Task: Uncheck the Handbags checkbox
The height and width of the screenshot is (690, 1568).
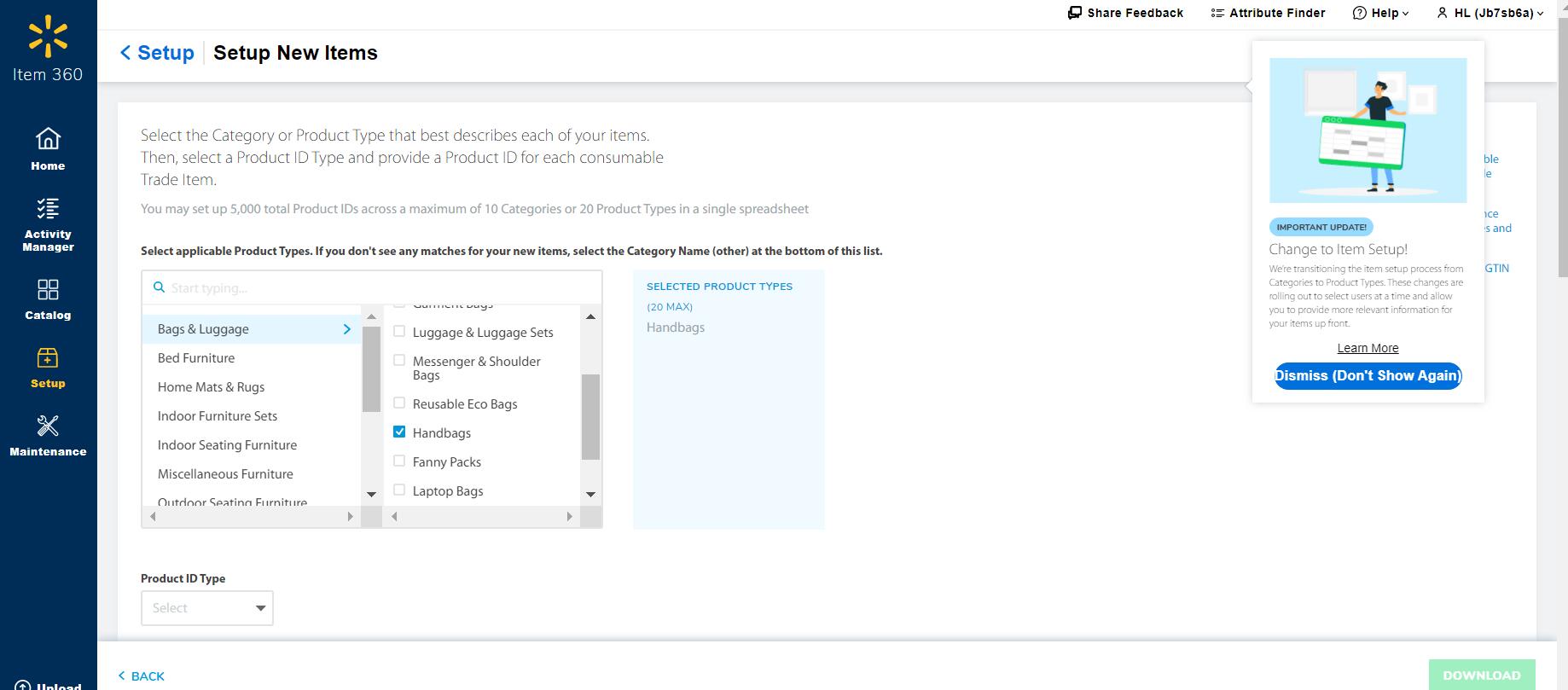Action: click(399, 432)
